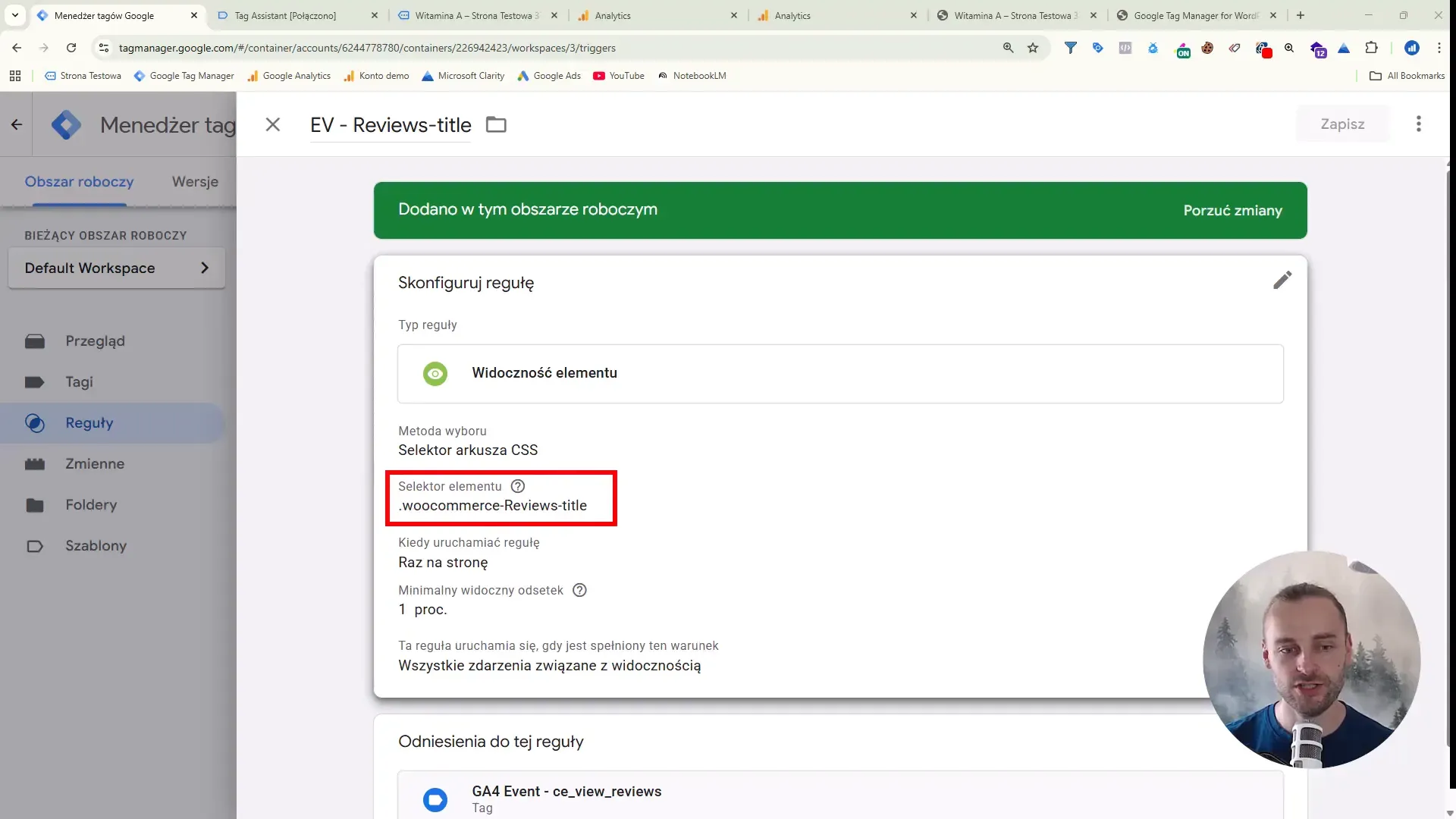This screenshot has height=819, width=1456.
Task: Click the .woocommerce-Reviews-title selector value
Action: point(493,506)
